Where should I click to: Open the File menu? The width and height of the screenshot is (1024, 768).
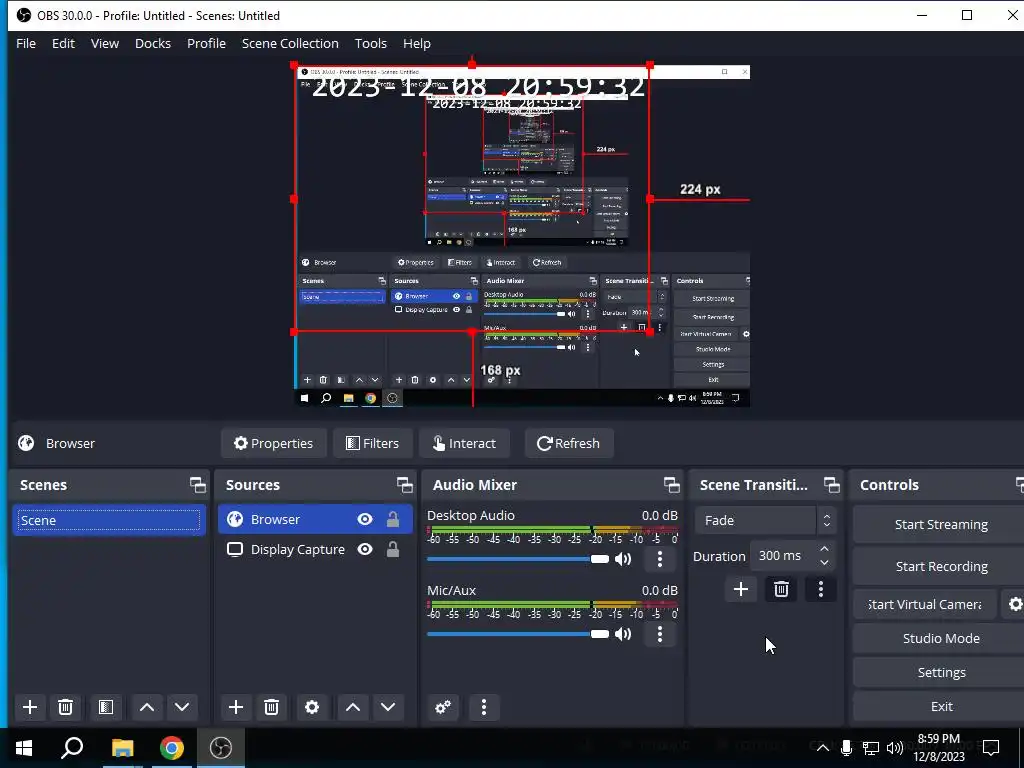(x=26, y=43)
